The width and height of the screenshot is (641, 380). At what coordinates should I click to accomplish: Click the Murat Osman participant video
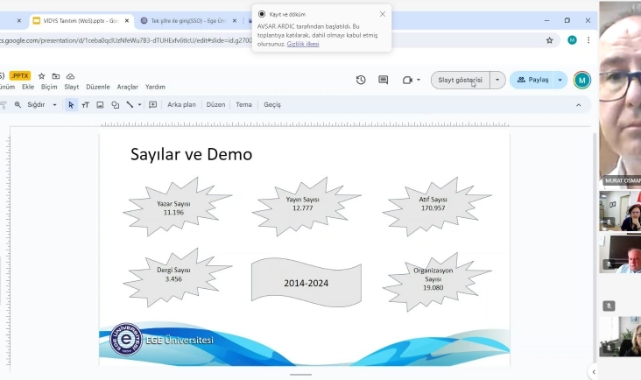pyautogui.click(x=620, y=94)
